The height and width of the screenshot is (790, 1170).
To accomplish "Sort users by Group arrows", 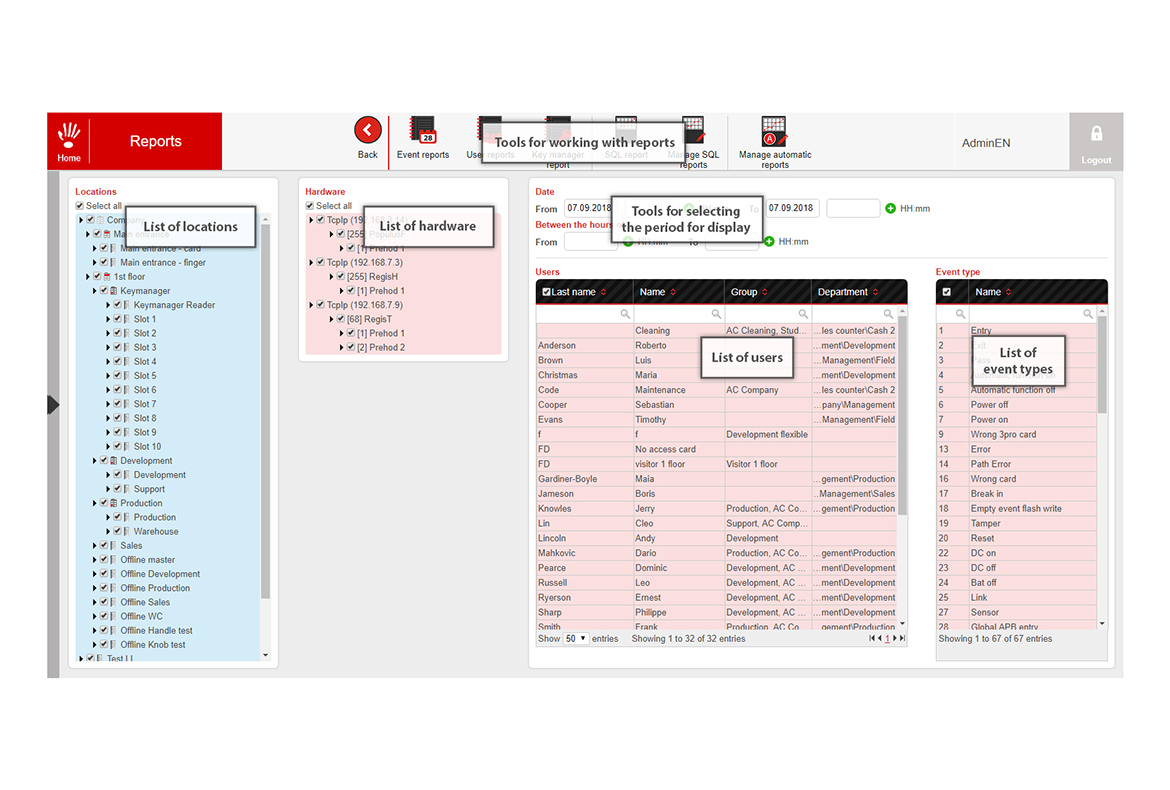I will 765,292.
